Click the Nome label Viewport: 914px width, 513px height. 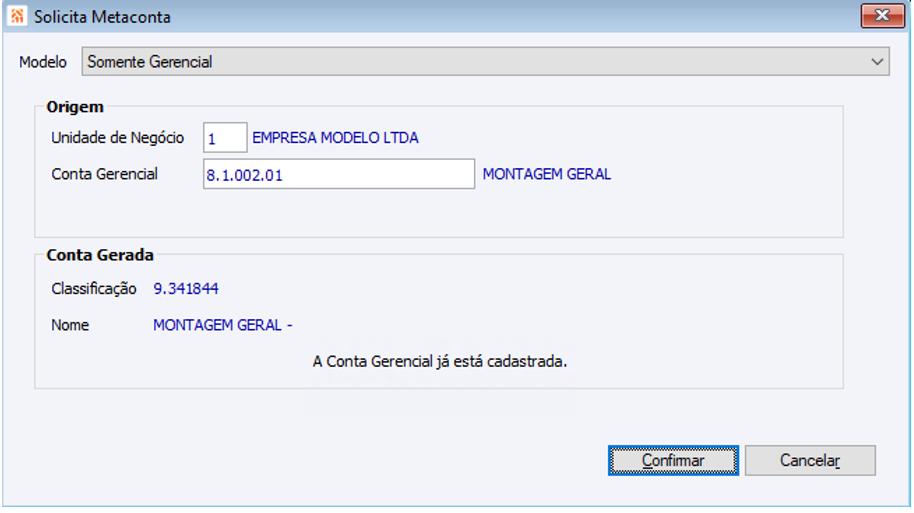[70, 325]
